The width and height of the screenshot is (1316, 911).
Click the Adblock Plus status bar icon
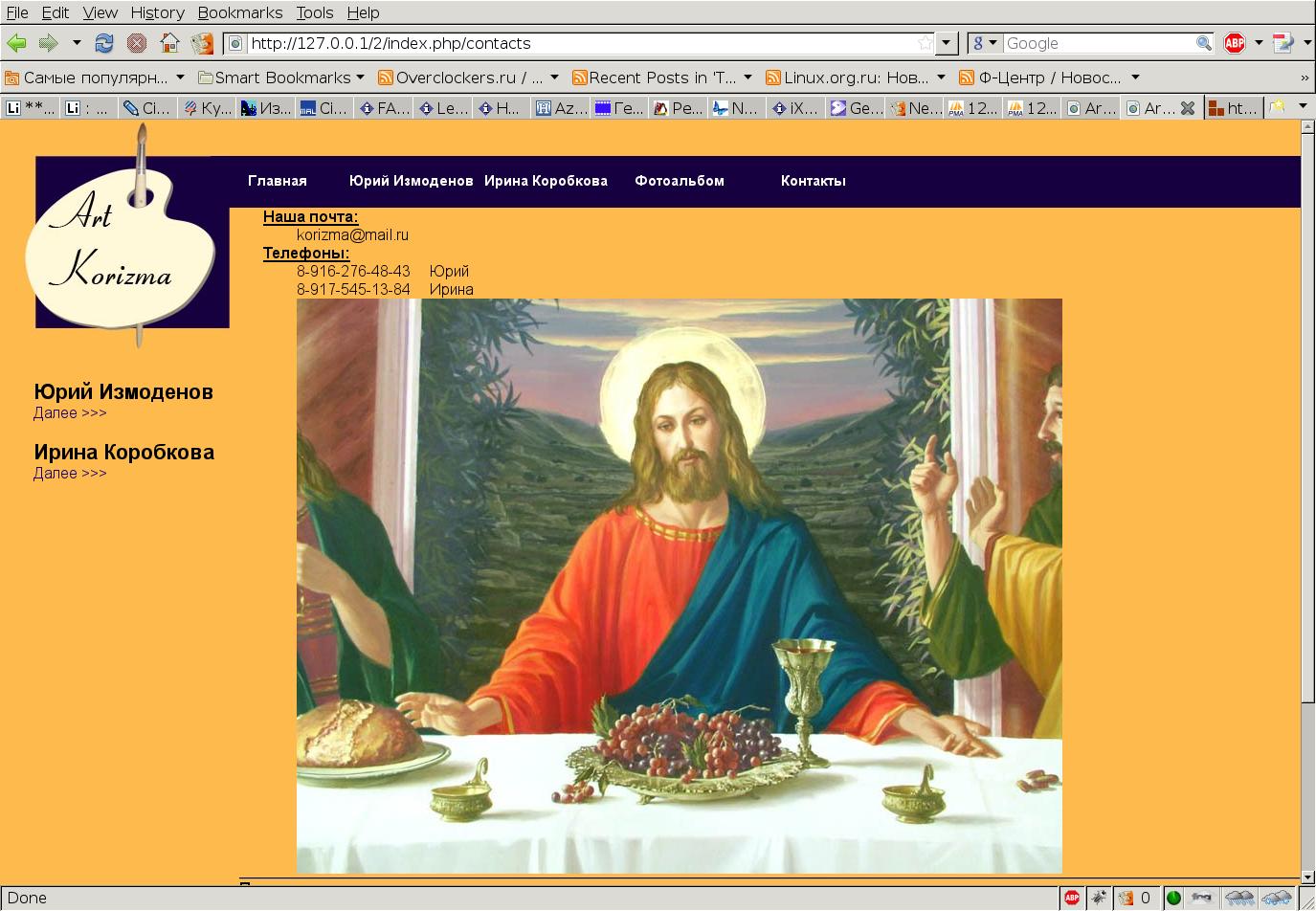click(1072, 898)
